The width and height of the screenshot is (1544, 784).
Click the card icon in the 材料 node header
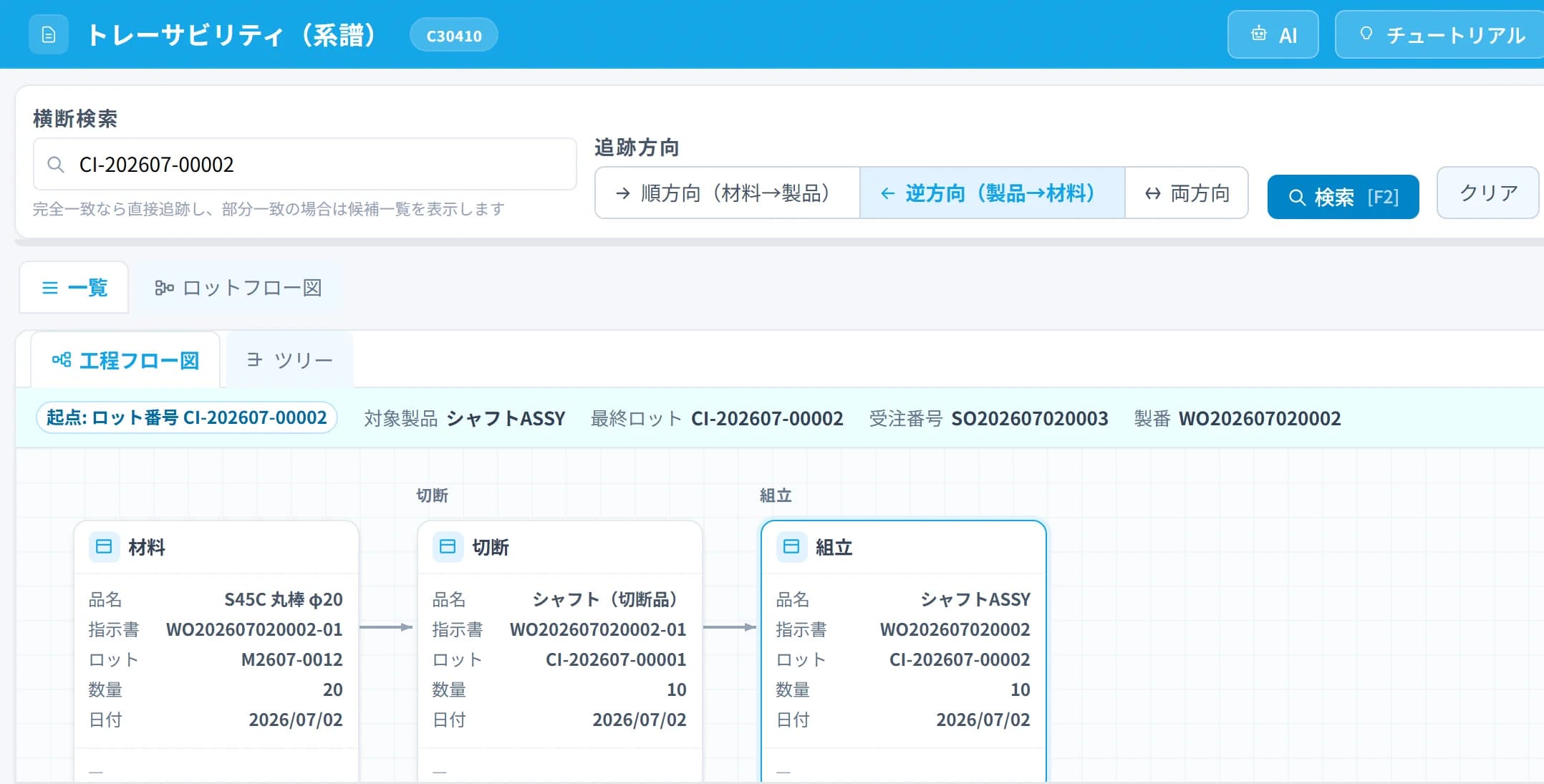click(x=104, y=547)
